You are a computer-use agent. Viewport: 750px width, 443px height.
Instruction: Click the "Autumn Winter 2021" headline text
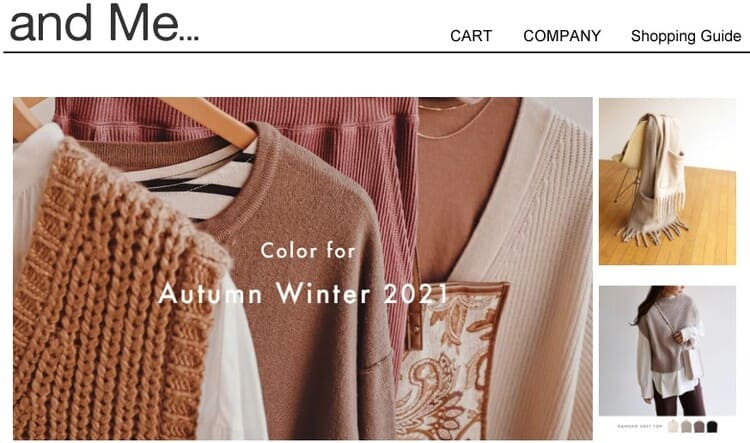(x=303, y=293)
